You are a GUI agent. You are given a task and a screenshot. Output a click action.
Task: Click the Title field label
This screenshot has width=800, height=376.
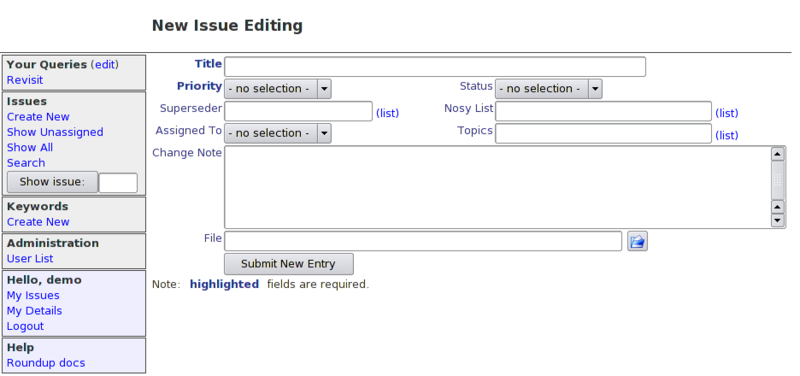[x=208, y=64]
